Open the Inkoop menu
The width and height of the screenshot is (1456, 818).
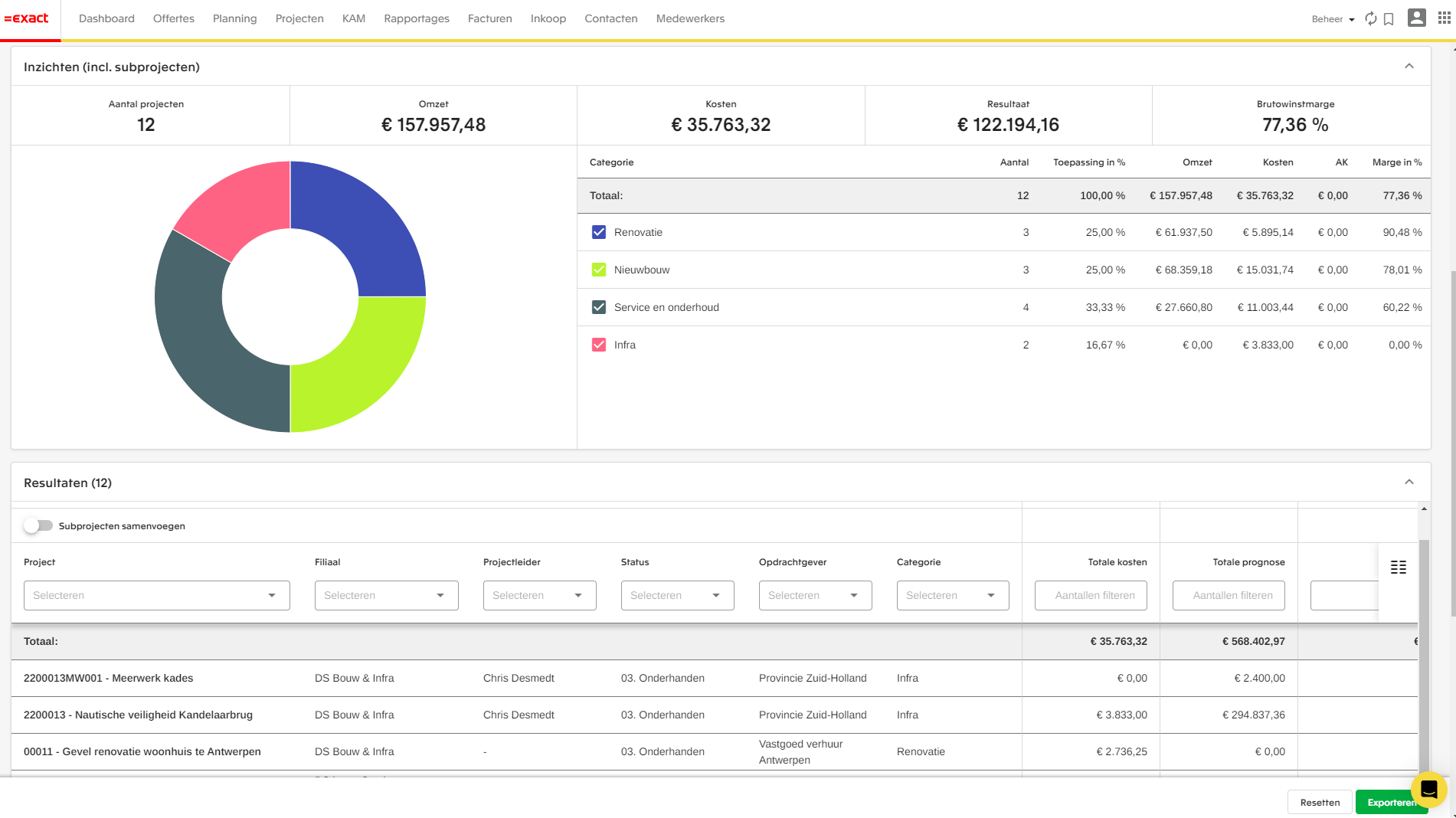[x=548, y=18]
